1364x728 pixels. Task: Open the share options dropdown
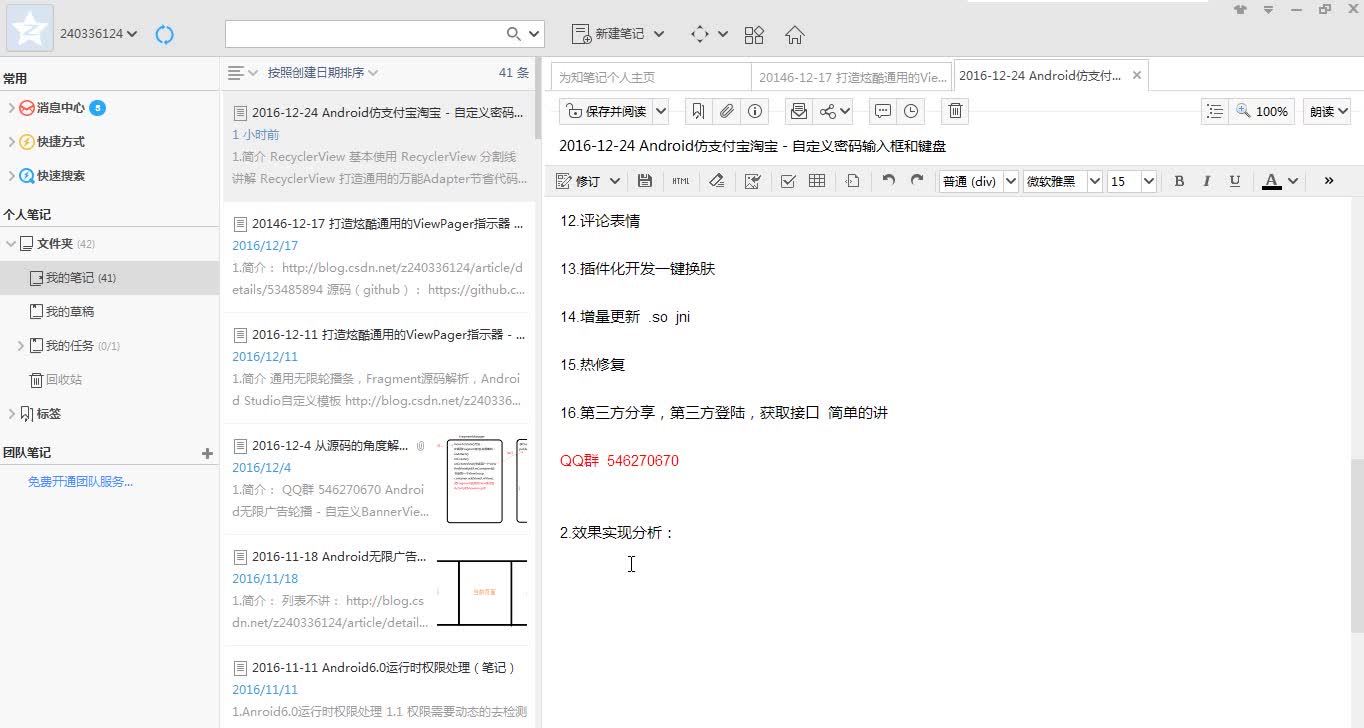846,111
